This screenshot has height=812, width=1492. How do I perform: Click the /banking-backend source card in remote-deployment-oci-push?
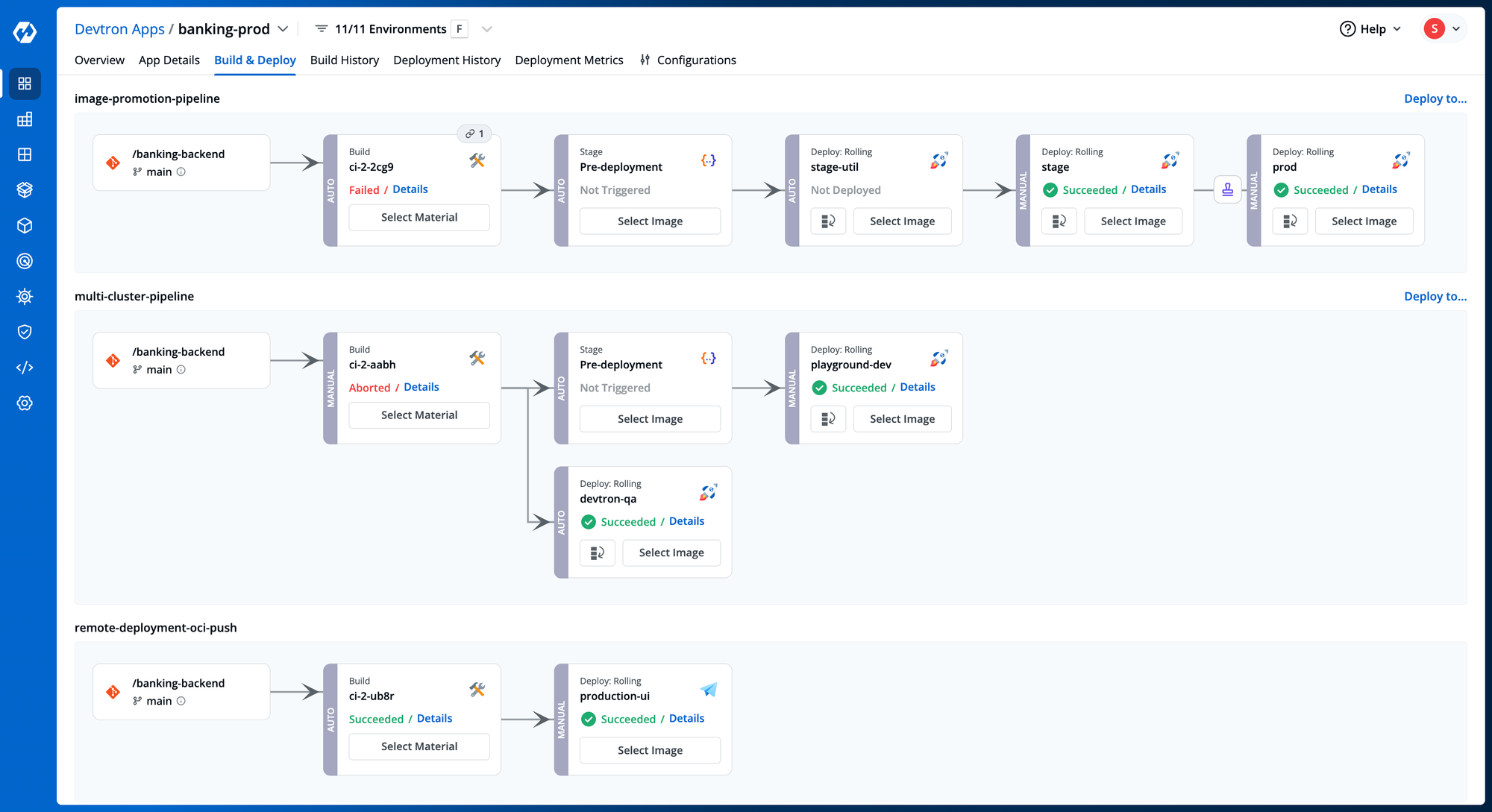click(181, 692)
